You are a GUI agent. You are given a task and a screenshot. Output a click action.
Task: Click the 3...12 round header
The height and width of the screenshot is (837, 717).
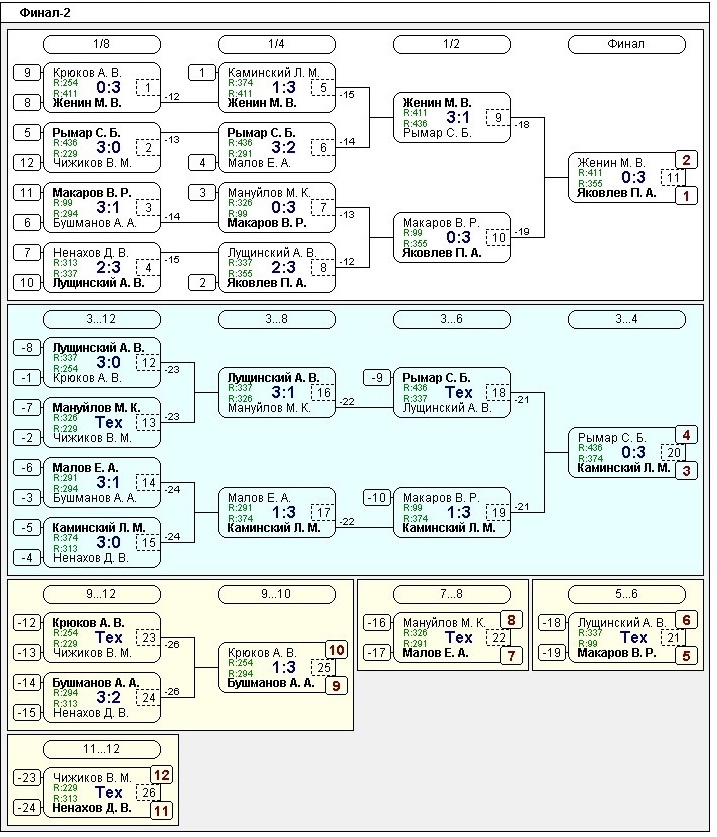coord(101,319)
